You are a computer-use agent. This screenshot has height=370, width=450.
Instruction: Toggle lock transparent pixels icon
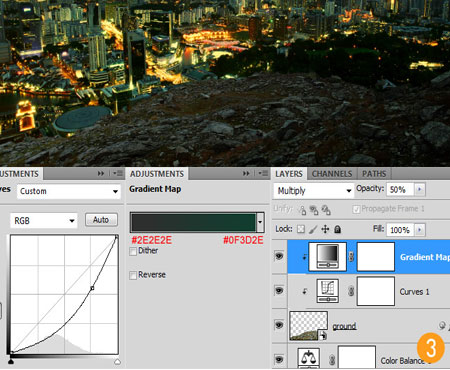[x=301, y=229]
